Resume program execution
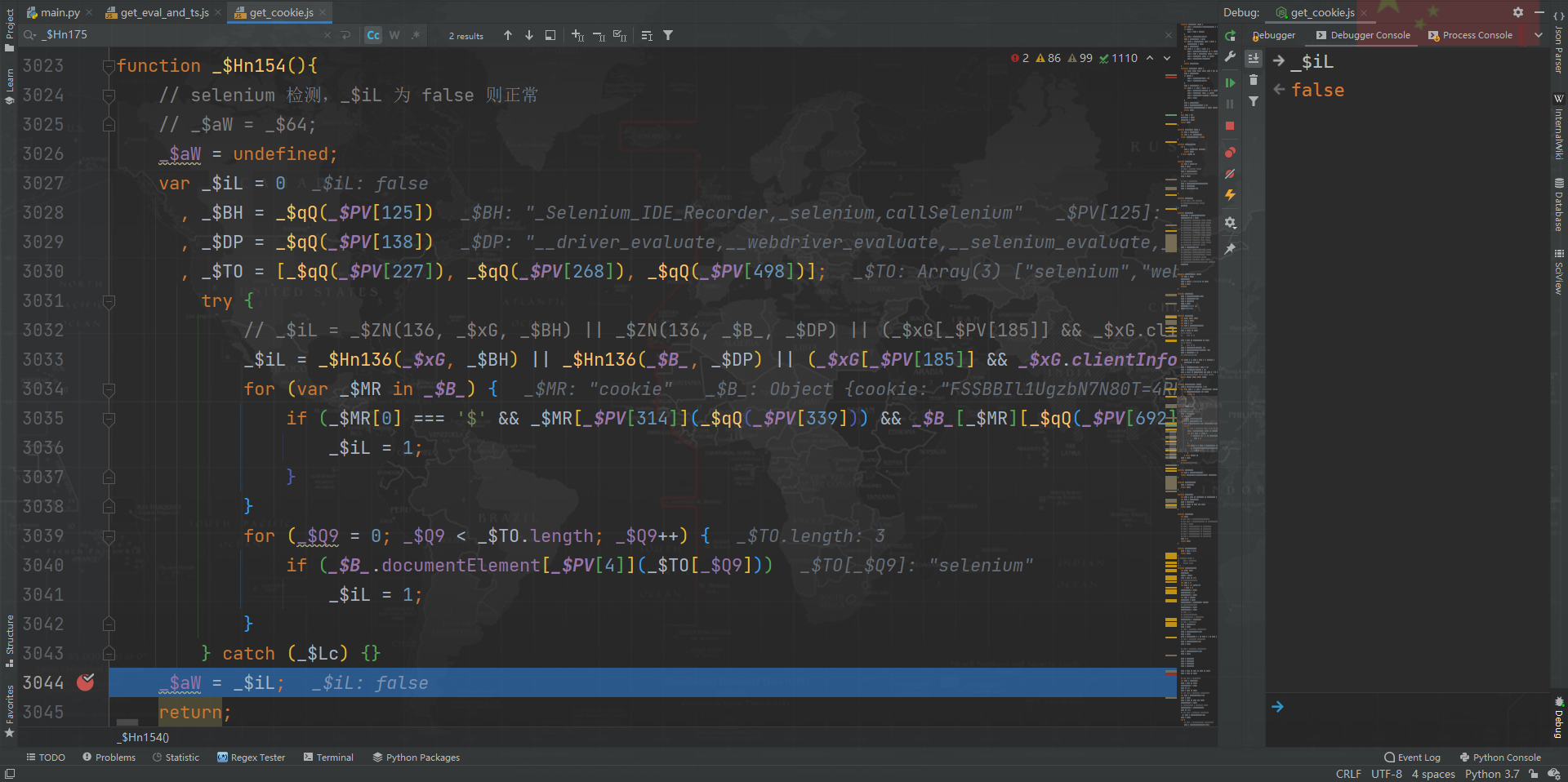This screenshot has height=782, width=1568. [x=1230, y=83]
